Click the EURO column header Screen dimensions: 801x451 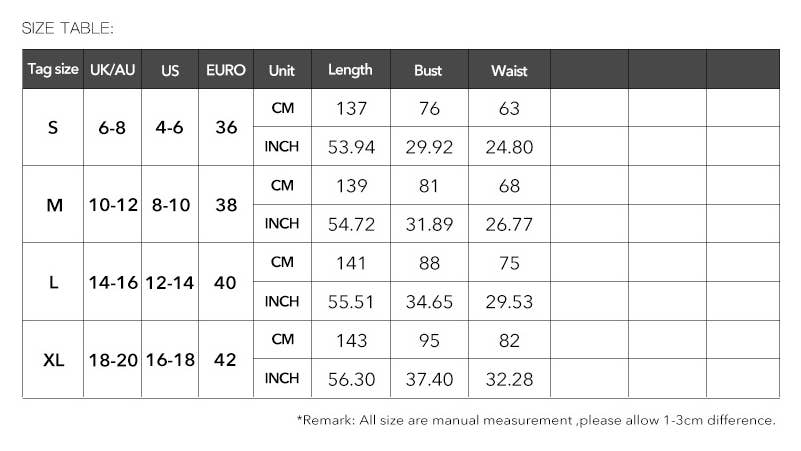[x=226, y=70]
